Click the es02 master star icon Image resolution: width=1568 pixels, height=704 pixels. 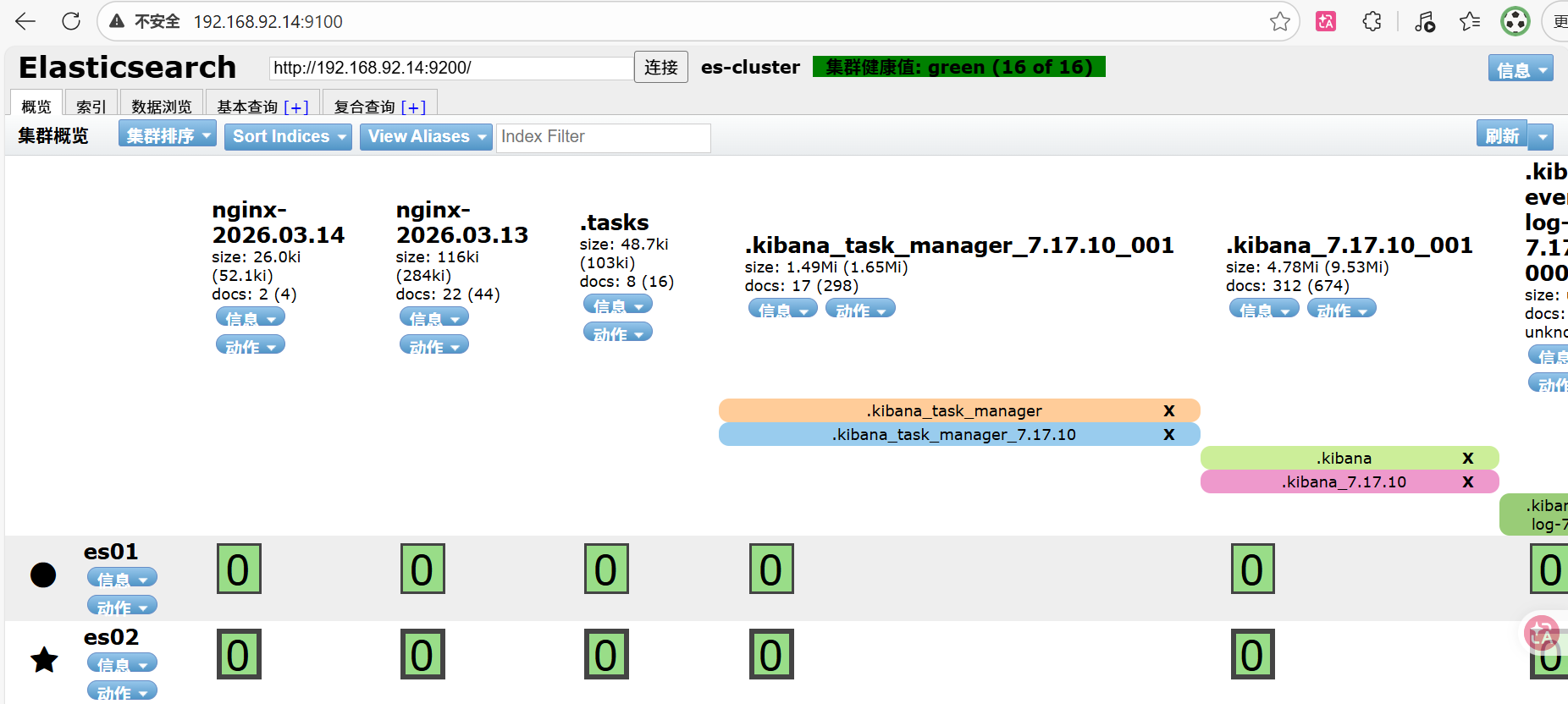tap(44, 660)
